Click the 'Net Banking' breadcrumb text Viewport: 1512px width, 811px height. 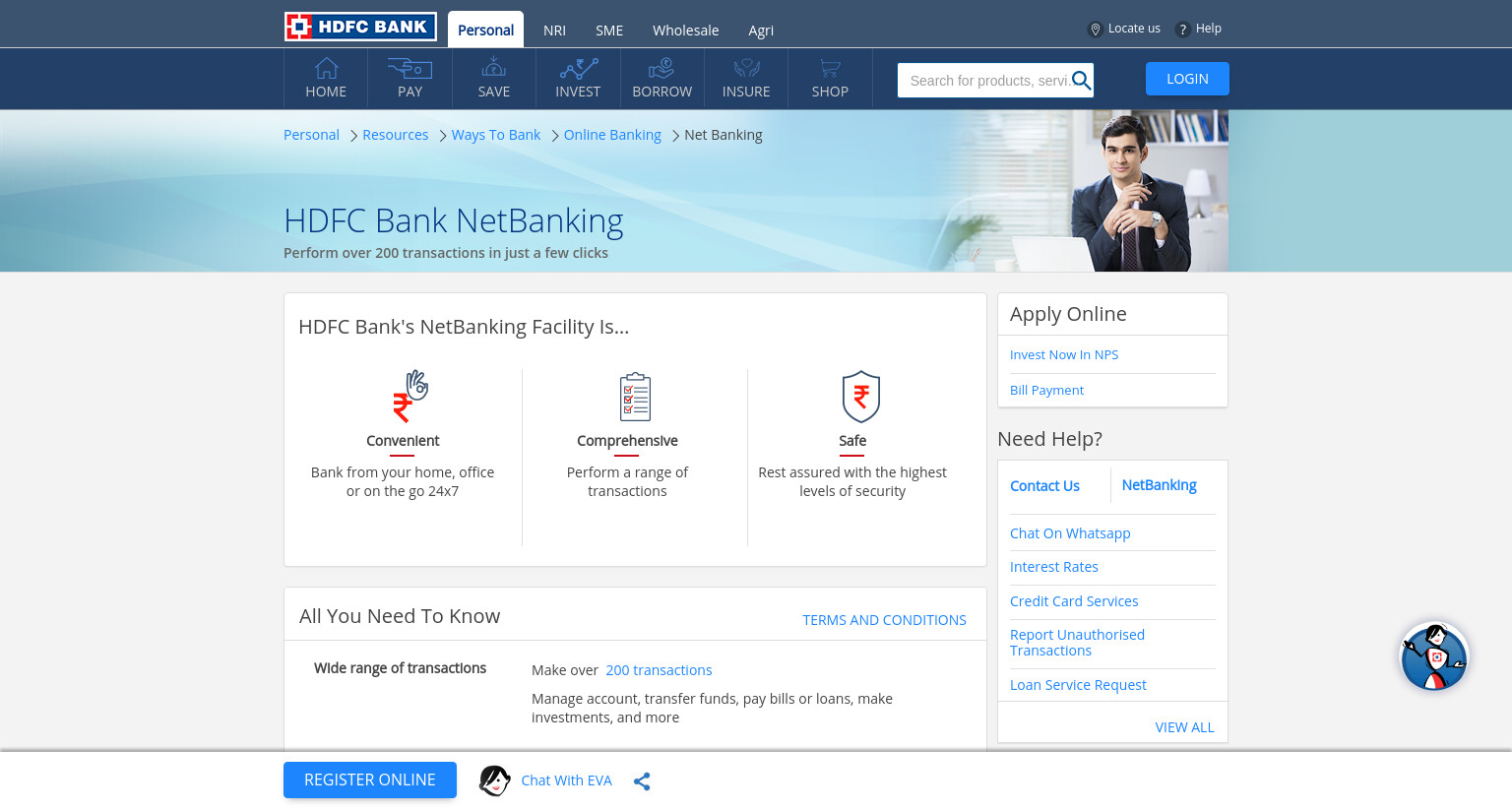[x=724, y=135]
